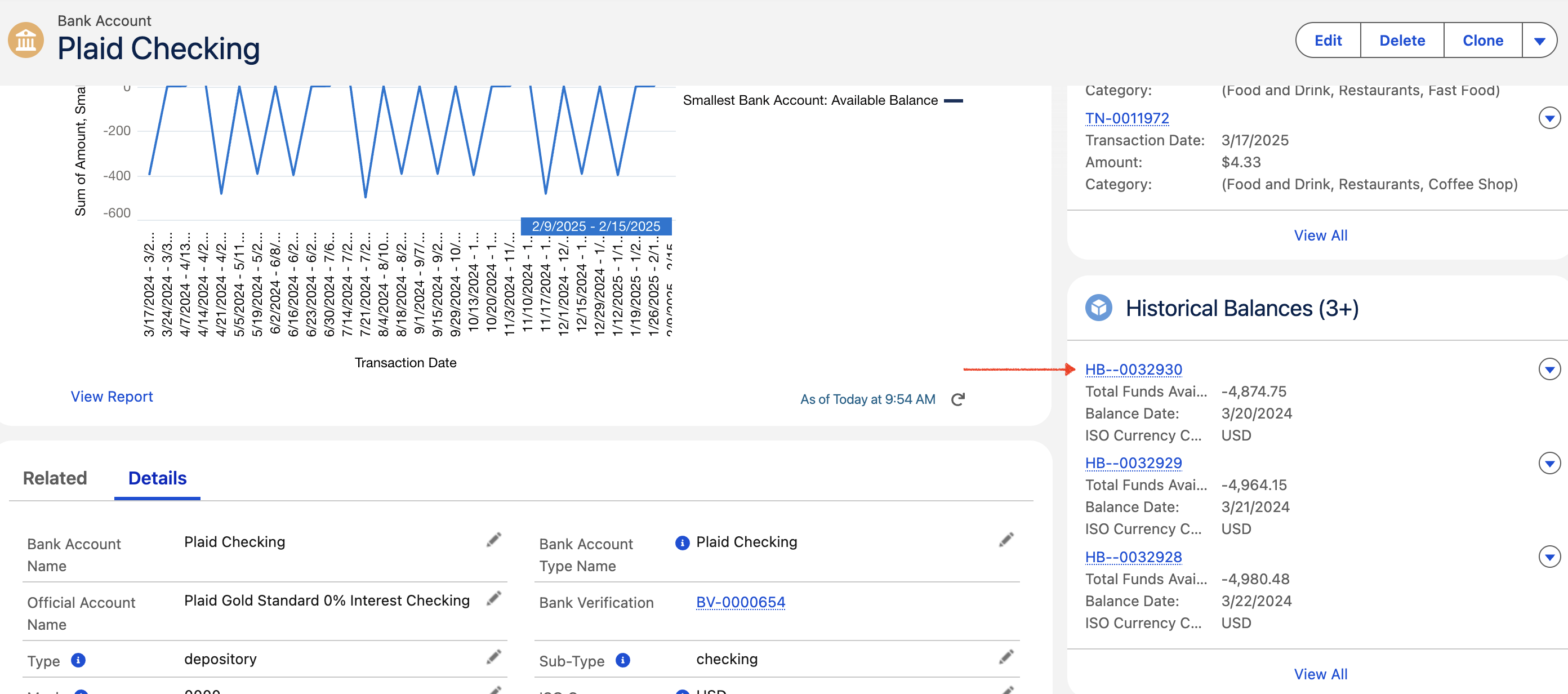
Task: Click pencil icon beside Sub-Type checking
Action: [x=1006, y=657]
